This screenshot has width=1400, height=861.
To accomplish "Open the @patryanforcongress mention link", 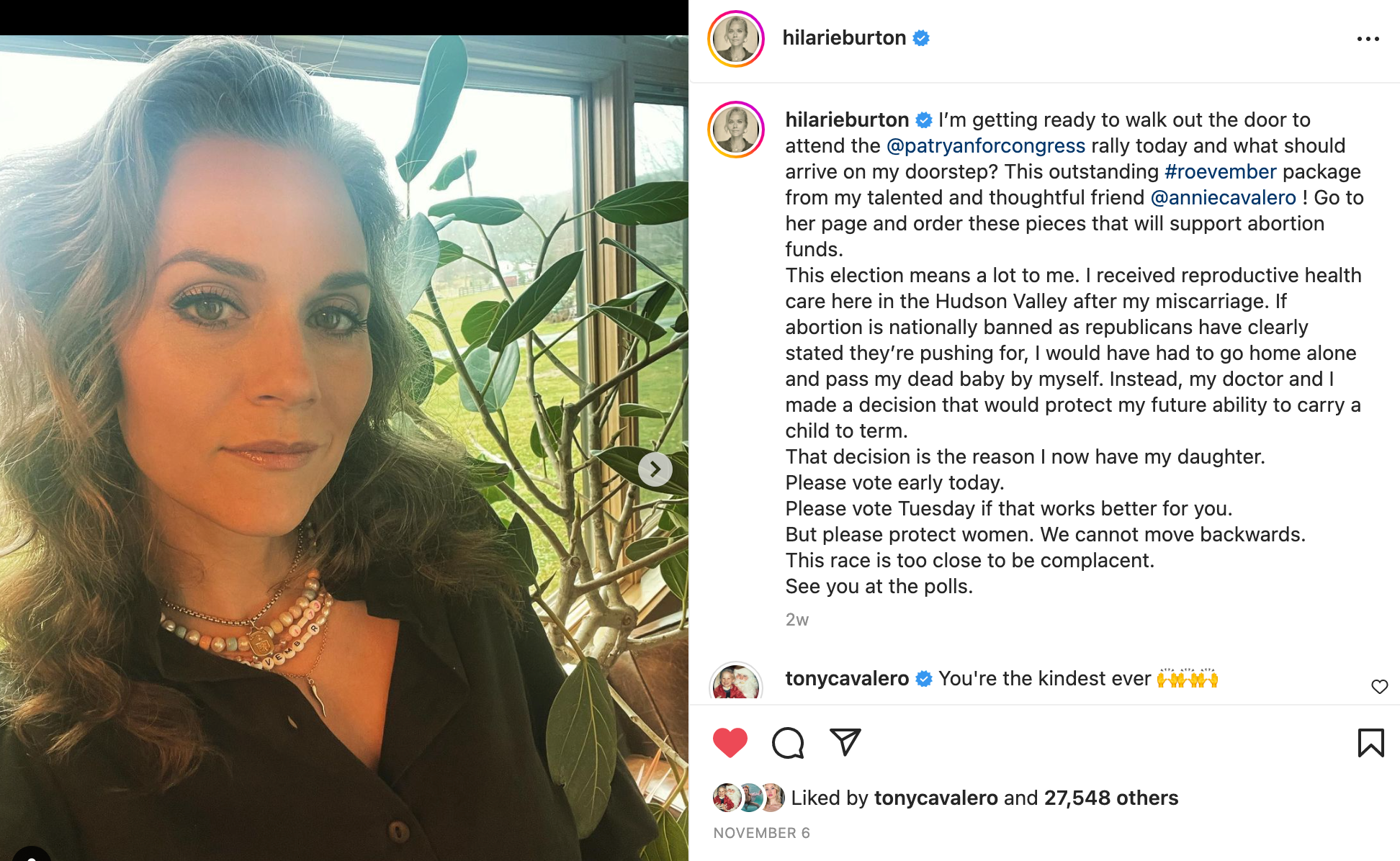I will point(985,145).
